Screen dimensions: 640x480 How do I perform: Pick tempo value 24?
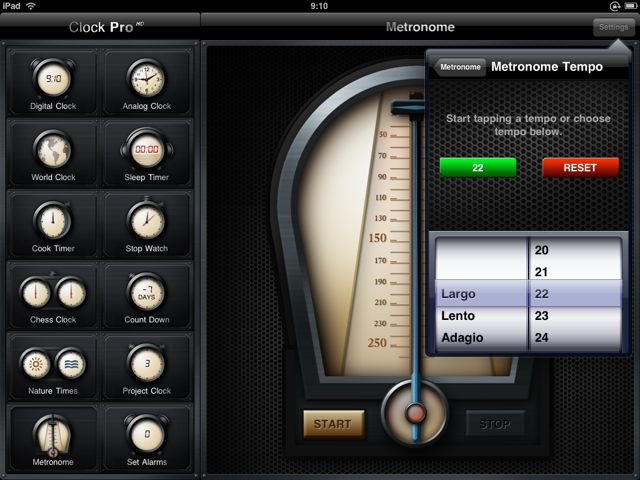tap(542, 338)
